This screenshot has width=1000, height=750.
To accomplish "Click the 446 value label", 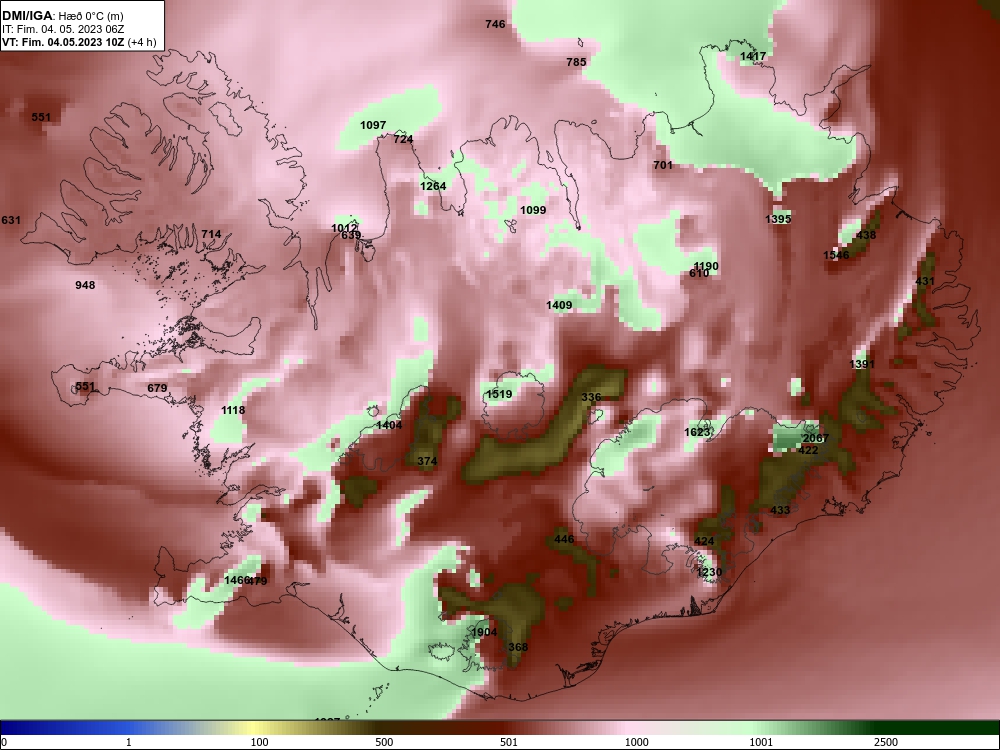I will coord(564,539).
